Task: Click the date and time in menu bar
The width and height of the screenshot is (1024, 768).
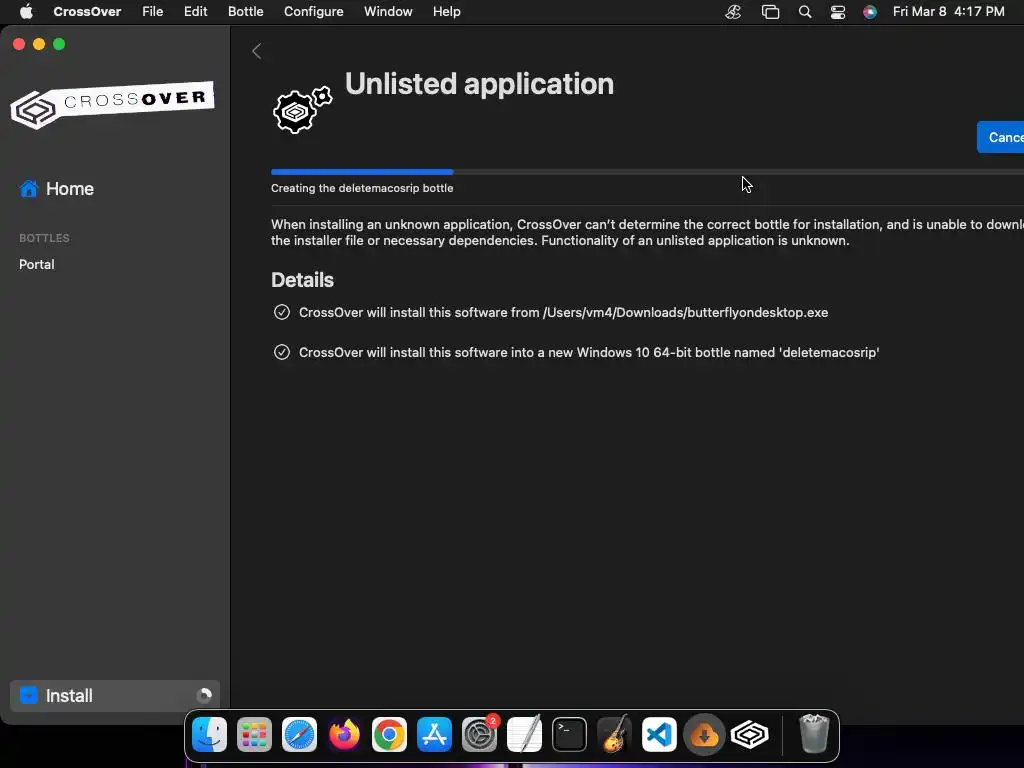Action: coord(948,12)
